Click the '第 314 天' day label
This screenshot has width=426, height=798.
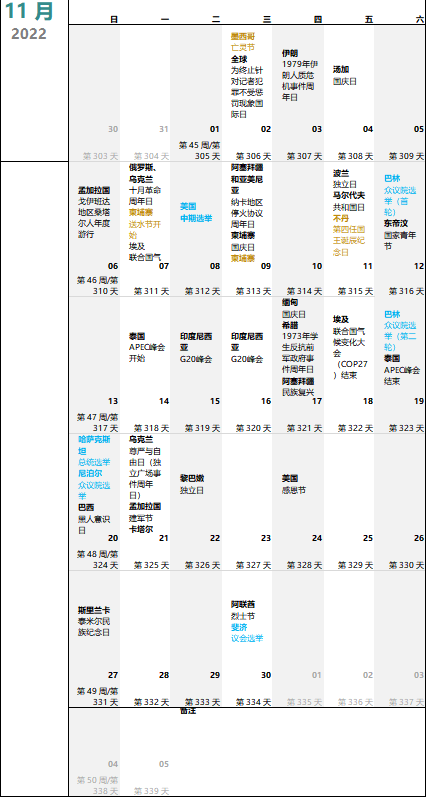[x=304, y=291]
